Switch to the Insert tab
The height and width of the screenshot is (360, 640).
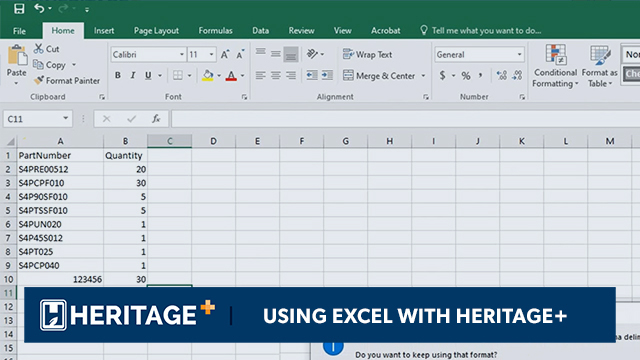[104, 31]
